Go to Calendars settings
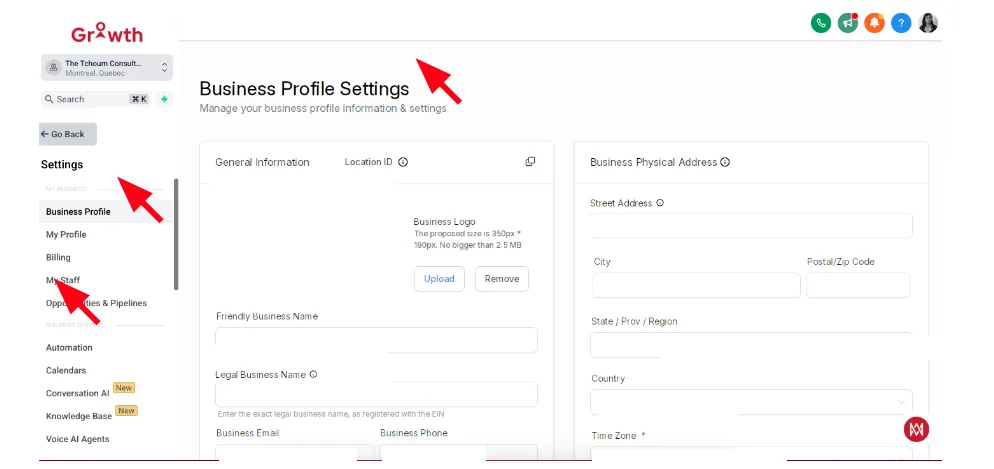 pyautogui.click(x=66, y=370)
